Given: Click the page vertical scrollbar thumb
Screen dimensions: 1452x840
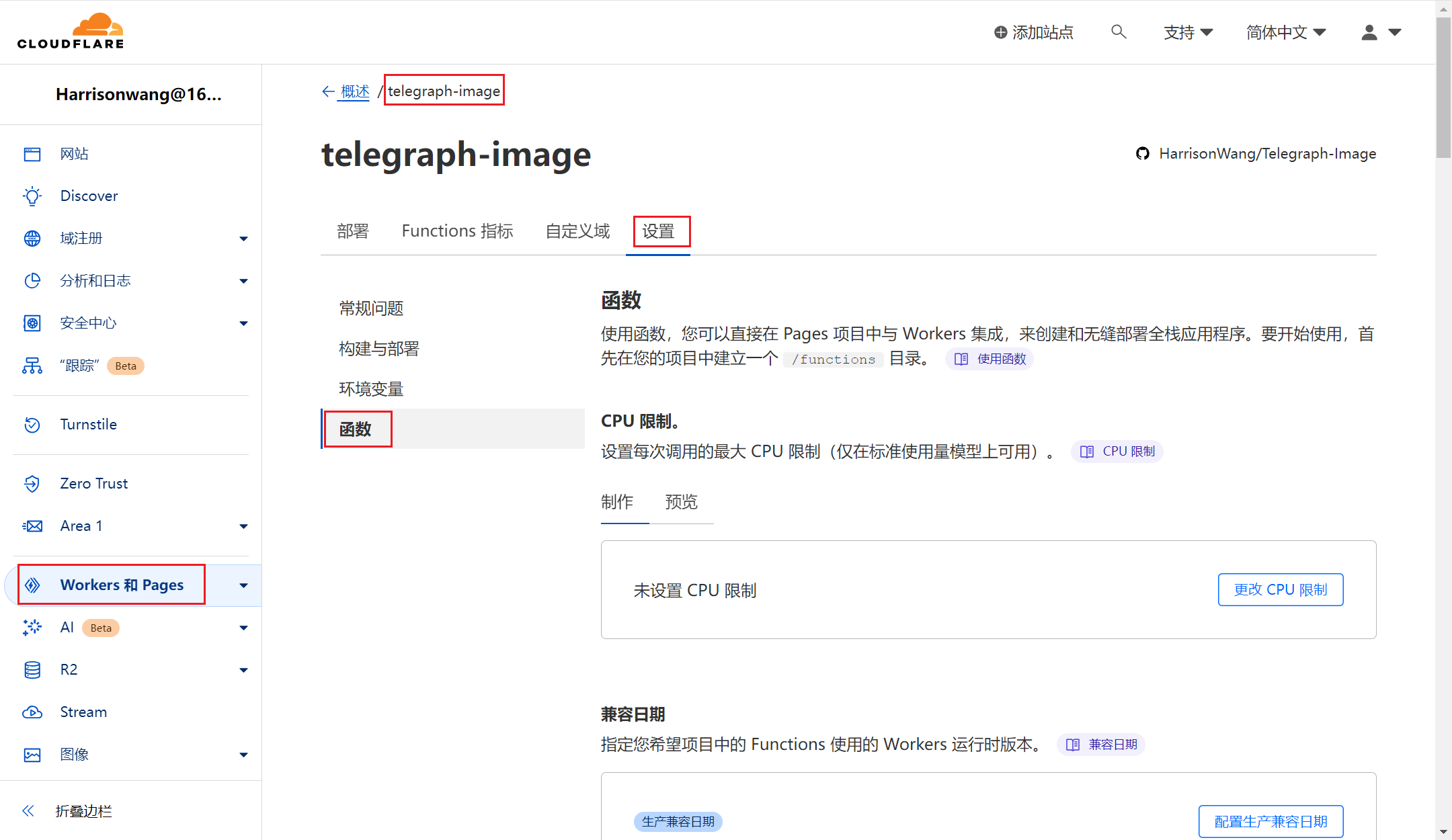Looking at the screenshot, I should (x=1443, y=87).
